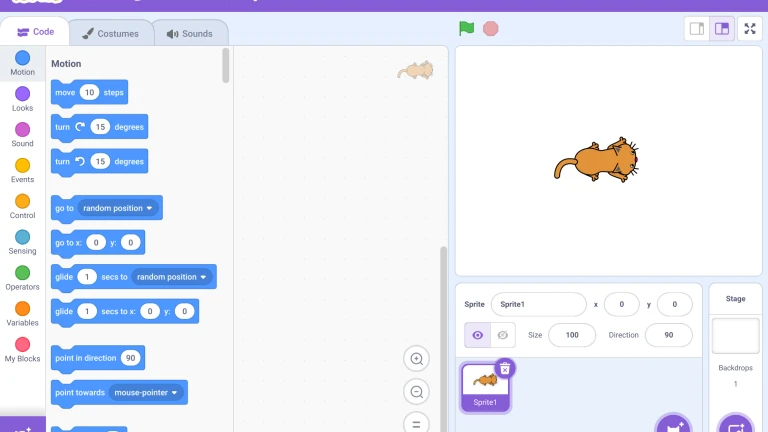Click the workspace vertical scrollbar

[443, 338]
